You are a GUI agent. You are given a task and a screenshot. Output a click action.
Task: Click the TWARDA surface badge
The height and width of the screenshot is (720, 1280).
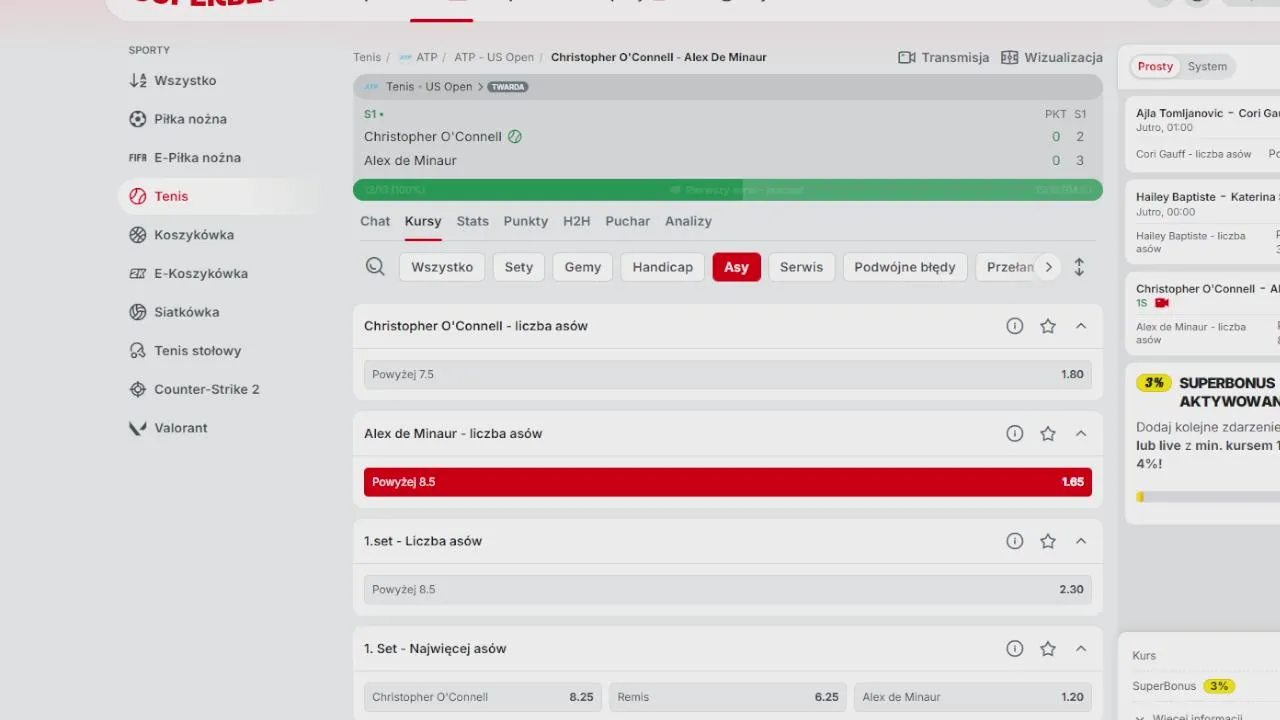(x=508, y=87)
